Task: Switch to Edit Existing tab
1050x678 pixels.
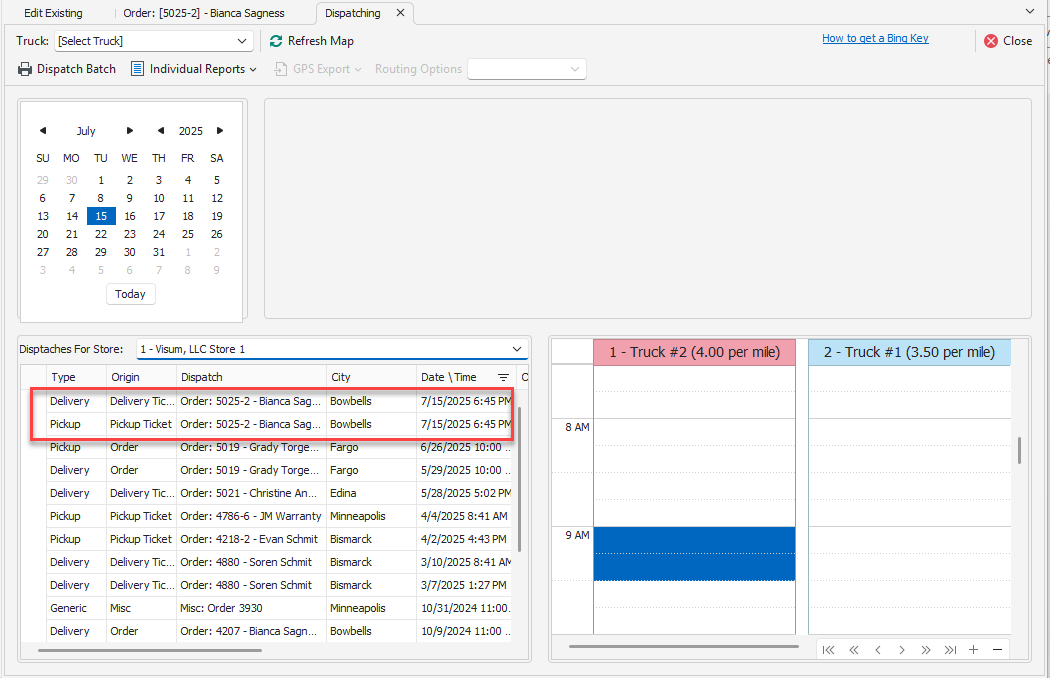Action: [54, 13]
